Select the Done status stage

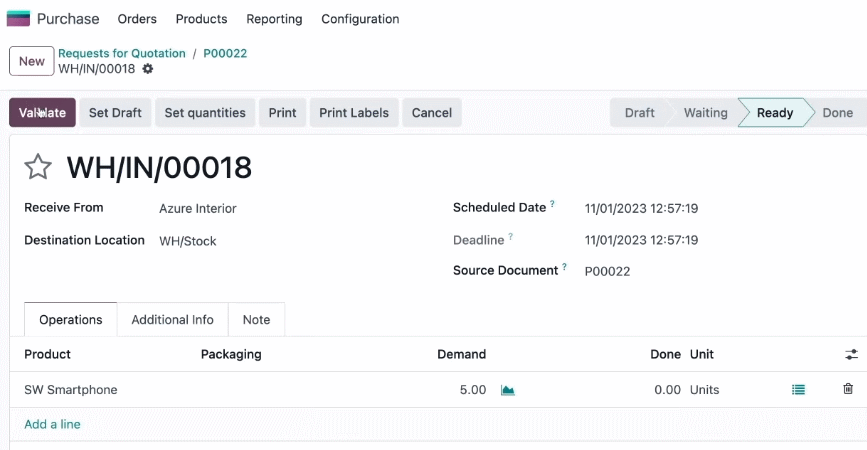837,113
